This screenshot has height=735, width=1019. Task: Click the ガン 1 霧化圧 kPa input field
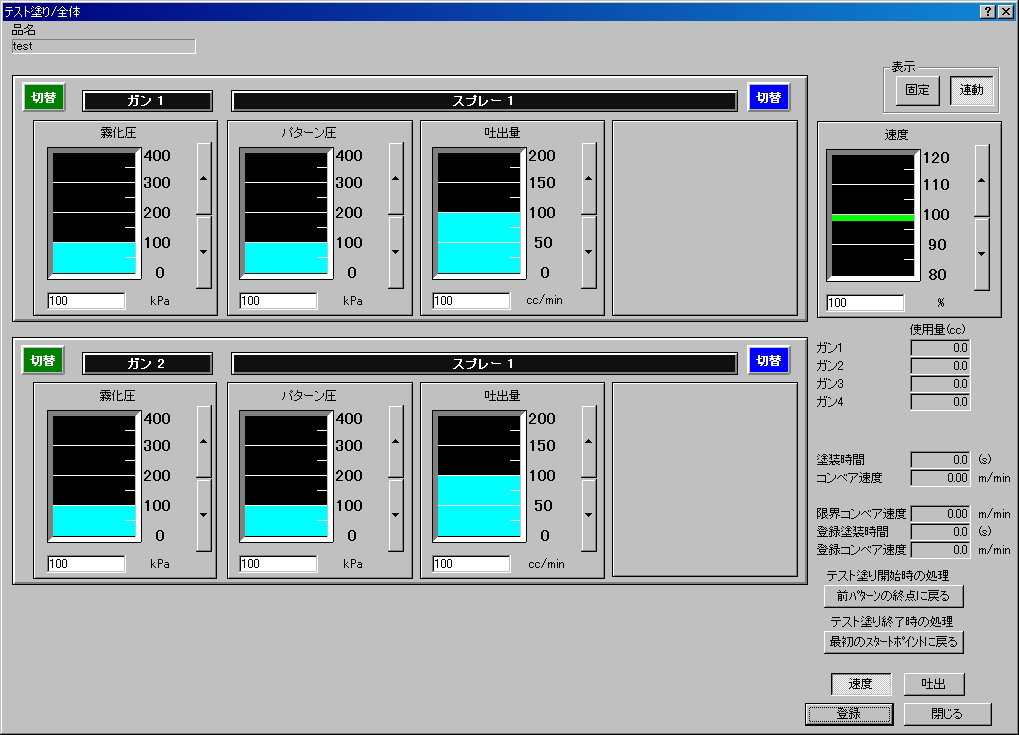pos(86,300)
